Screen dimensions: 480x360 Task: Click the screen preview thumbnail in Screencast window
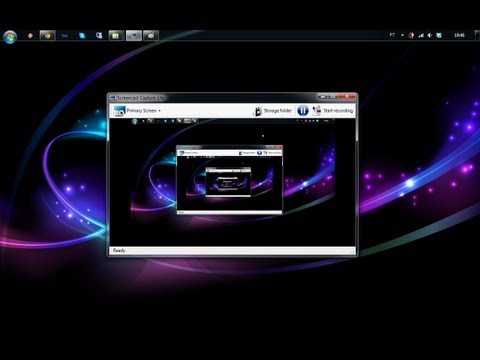[x=232, y=183]
